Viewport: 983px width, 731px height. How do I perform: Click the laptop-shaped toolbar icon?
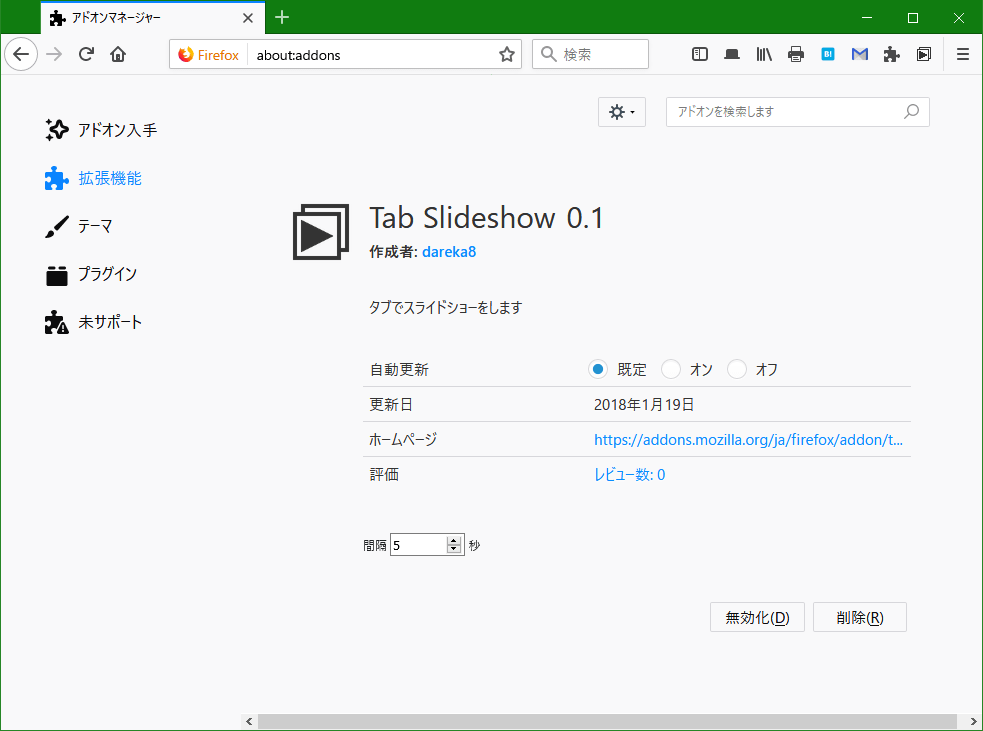[x=732, y=55]
